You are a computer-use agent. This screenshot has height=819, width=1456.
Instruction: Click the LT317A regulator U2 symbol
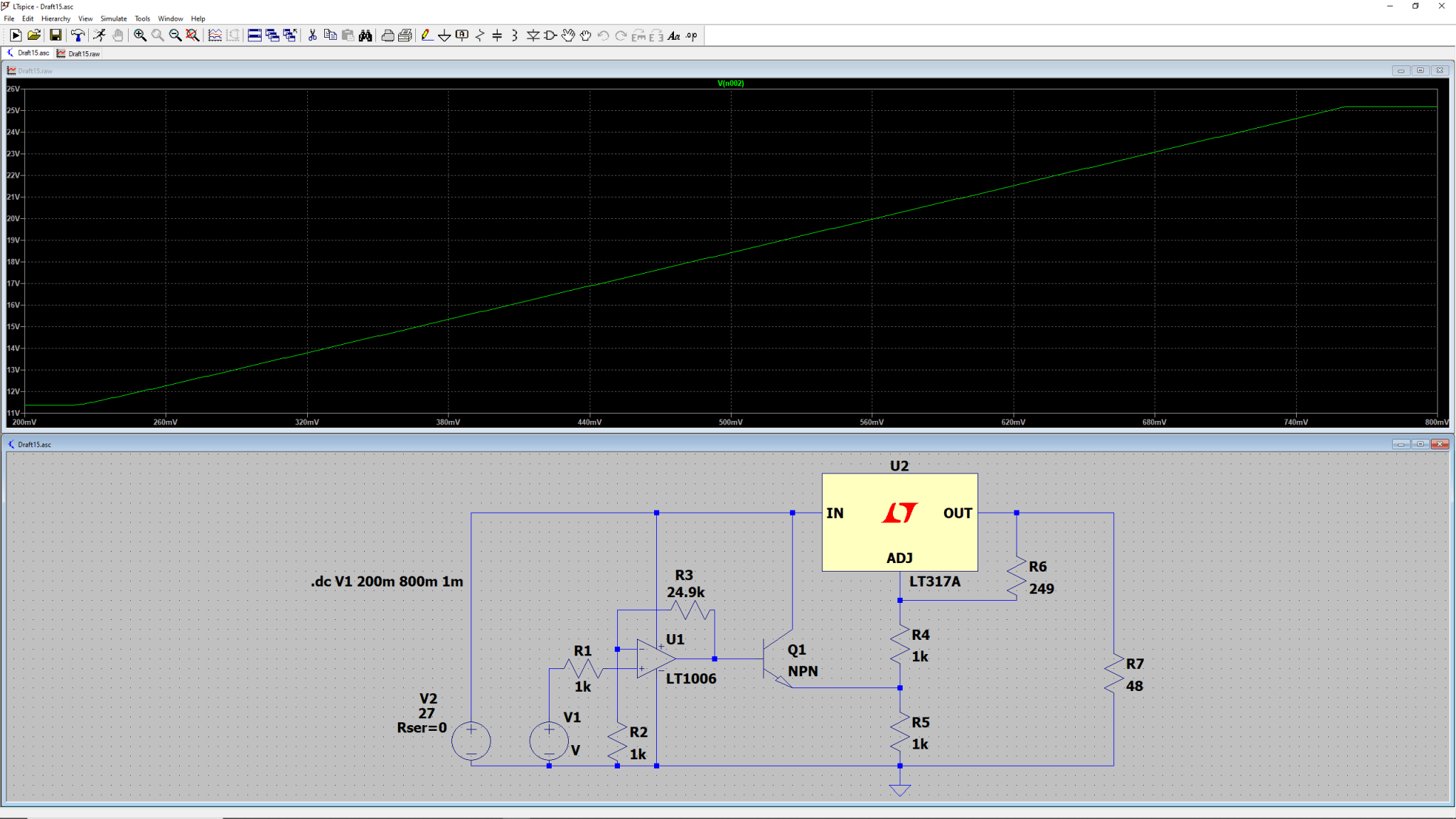pyautogui.click(x=899, y=522)
